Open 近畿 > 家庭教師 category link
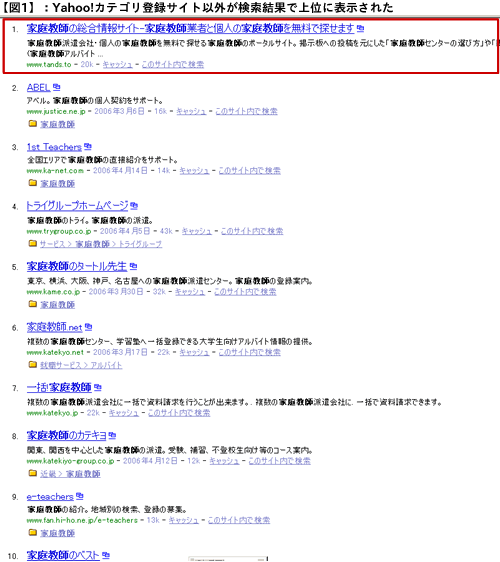This screenshot has width=500, height=562. click(x=70, y=474)
